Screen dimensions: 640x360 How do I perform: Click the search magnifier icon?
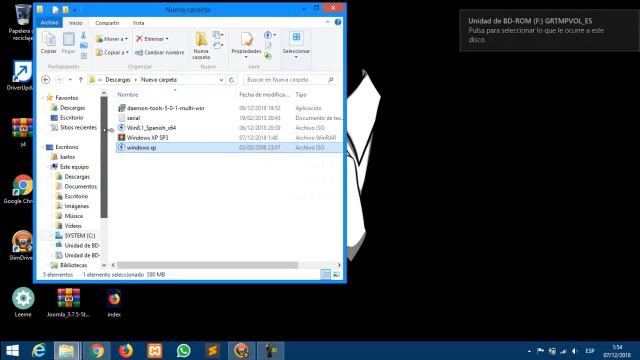331,80
